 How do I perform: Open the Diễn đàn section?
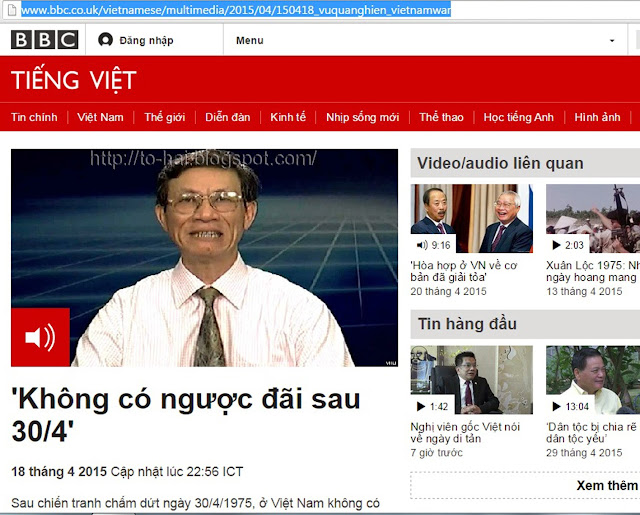pyautogui.click(x=228, y=117)
